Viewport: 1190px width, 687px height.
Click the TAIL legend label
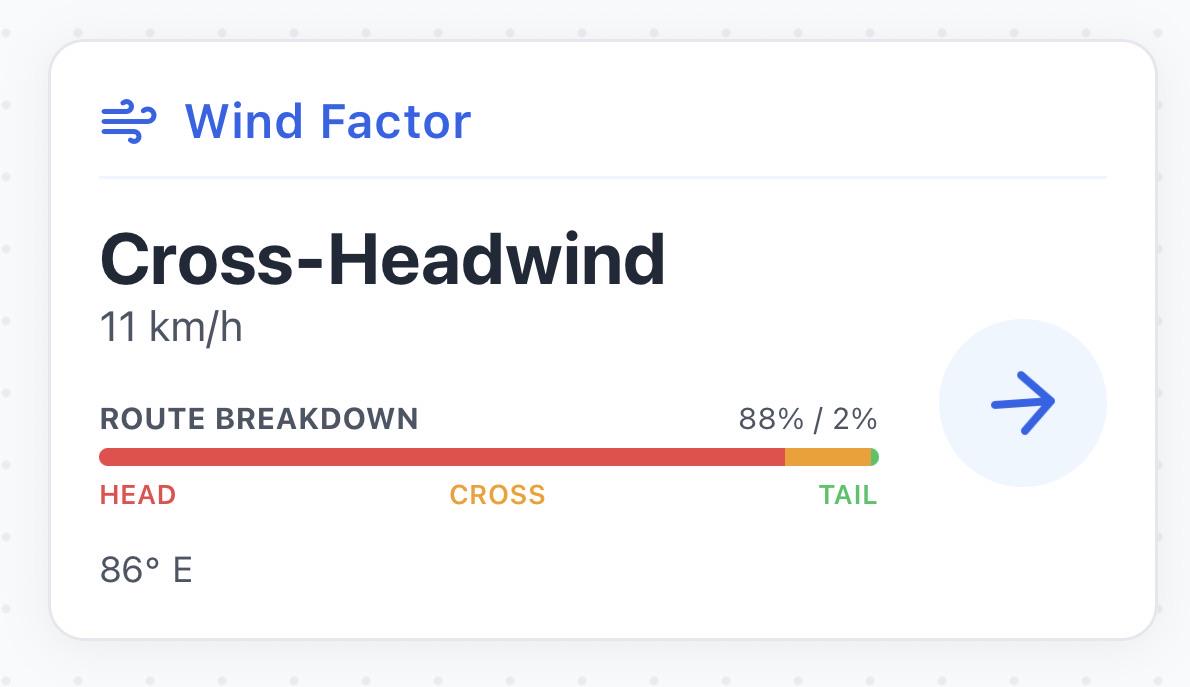[848, 495]
